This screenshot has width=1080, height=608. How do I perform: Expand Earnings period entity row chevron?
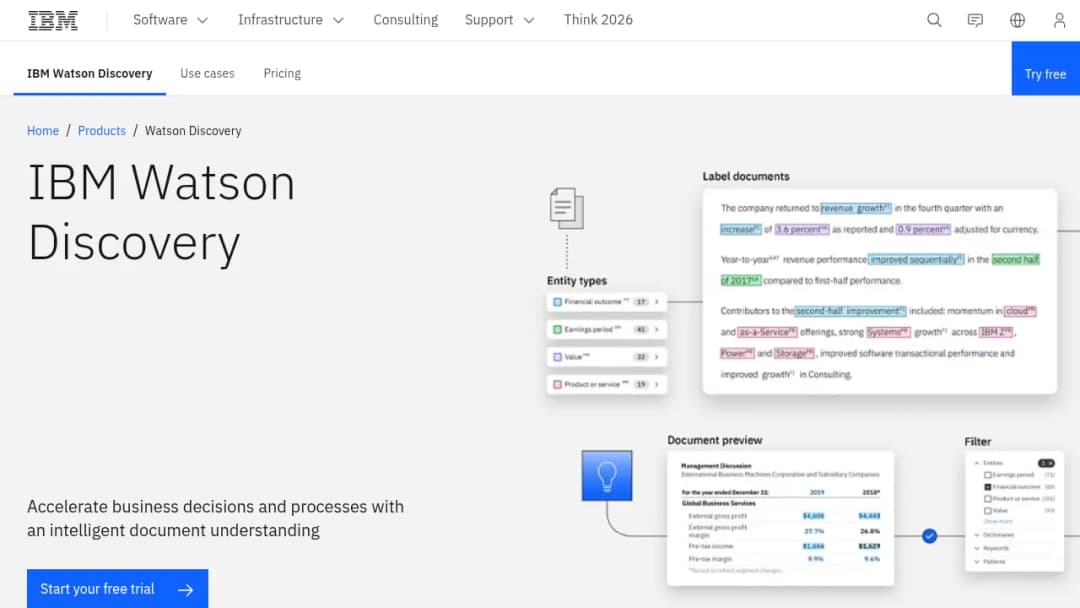point(656,329)
